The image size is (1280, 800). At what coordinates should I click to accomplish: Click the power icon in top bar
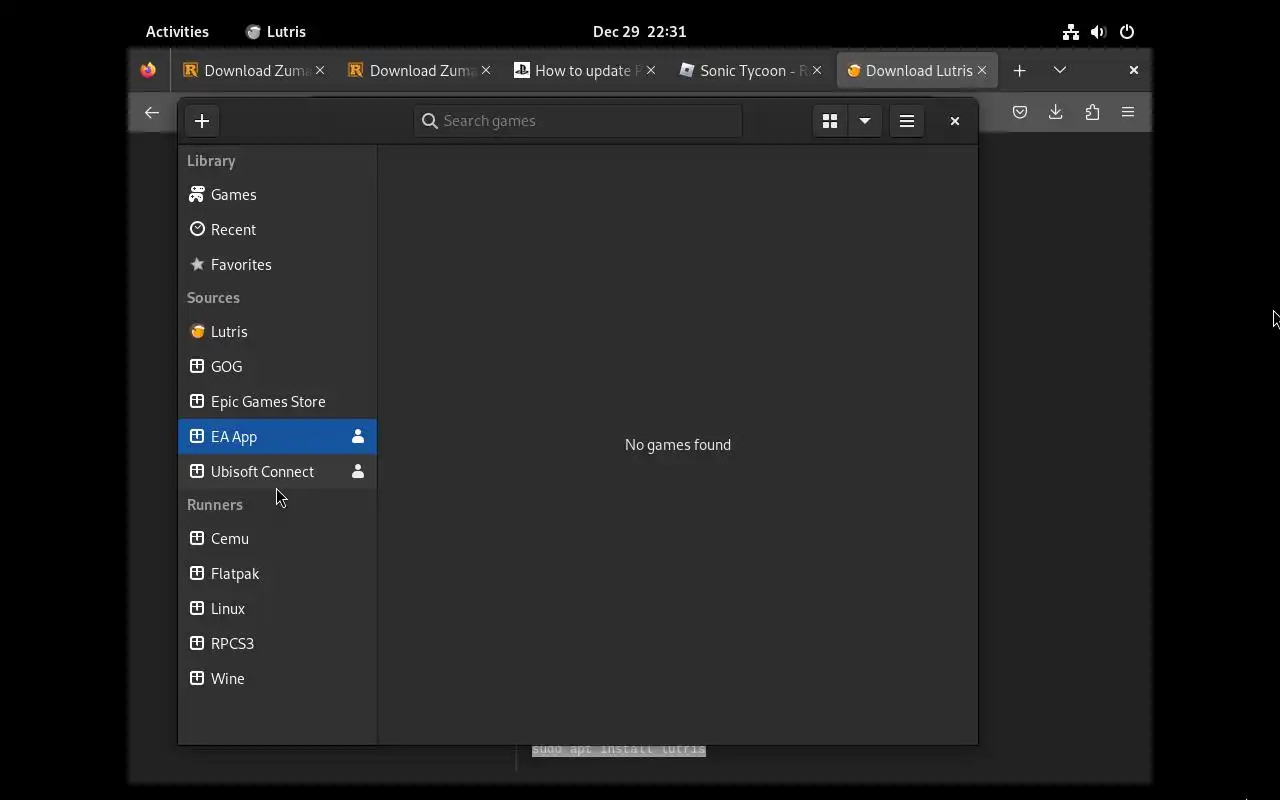1127,32
